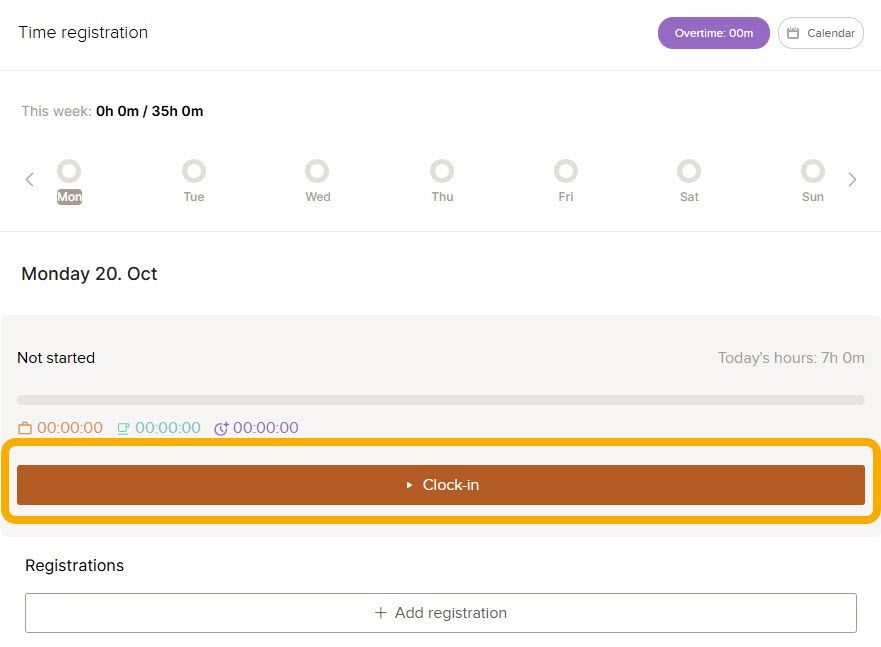Screen dimensions: 881x647
Task: Click the Add registration button
Action: (441, 613)
